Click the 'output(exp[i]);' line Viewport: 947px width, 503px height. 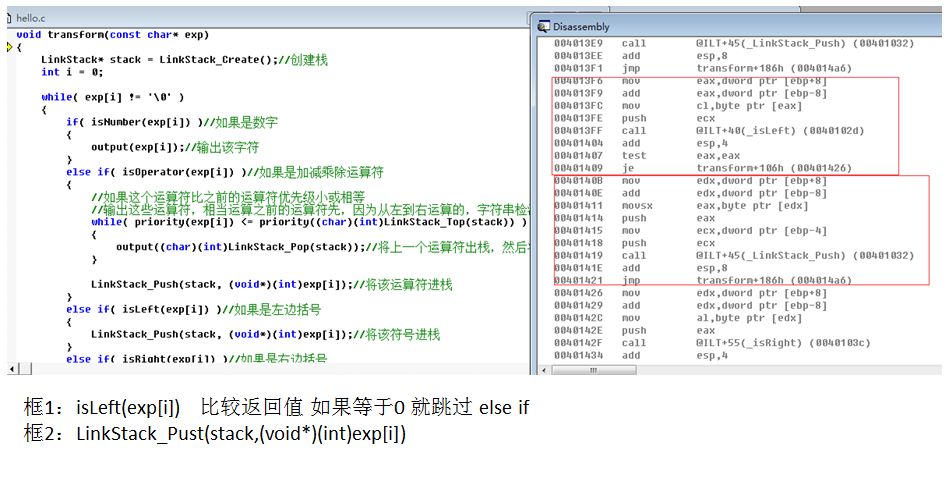click(175, 147)
